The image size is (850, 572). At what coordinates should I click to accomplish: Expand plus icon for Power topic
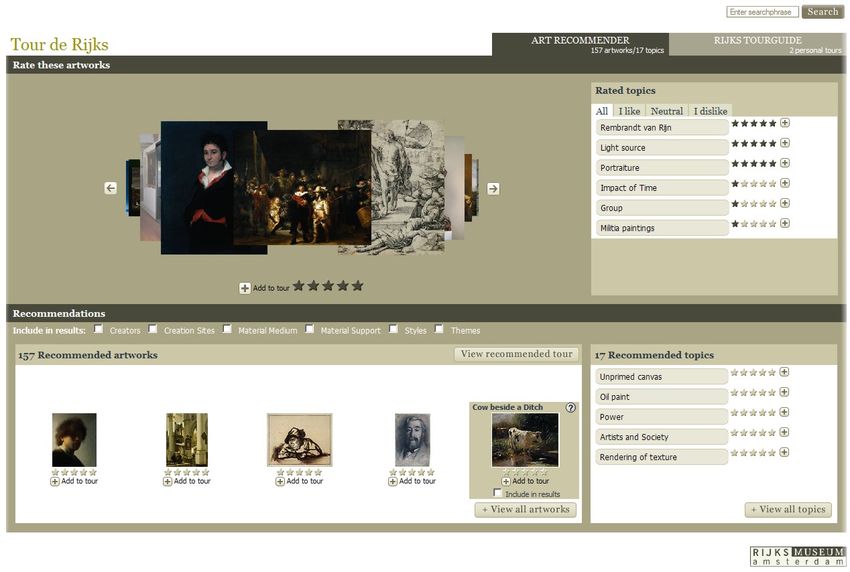coord(784,412)
